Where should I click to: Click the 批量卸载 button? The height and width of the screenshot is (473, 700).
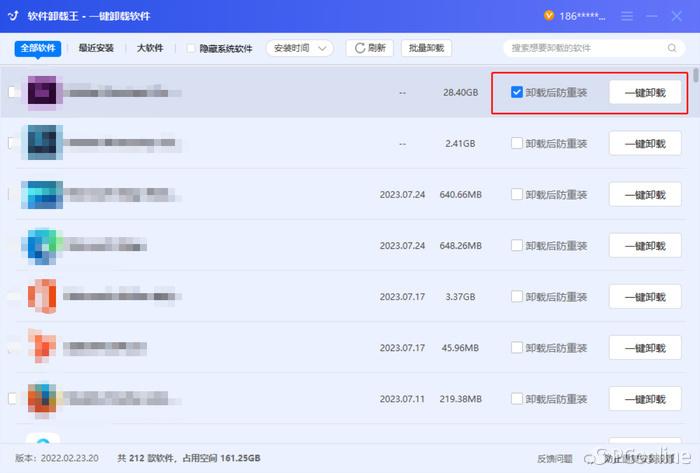426,48
